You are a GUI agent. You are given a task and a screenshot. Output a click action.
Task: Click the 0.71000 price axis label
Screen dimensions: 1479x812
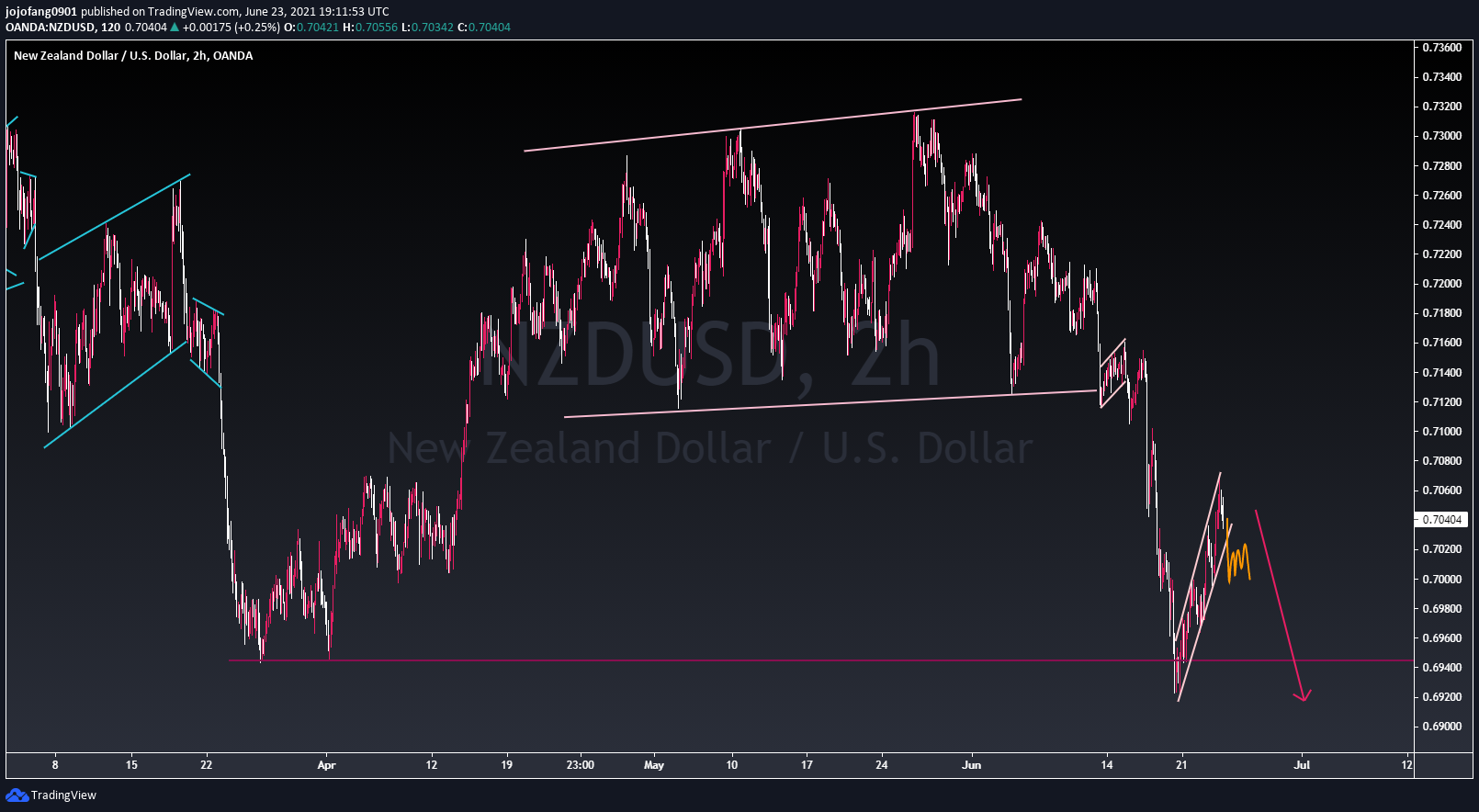coord(1442,432)
